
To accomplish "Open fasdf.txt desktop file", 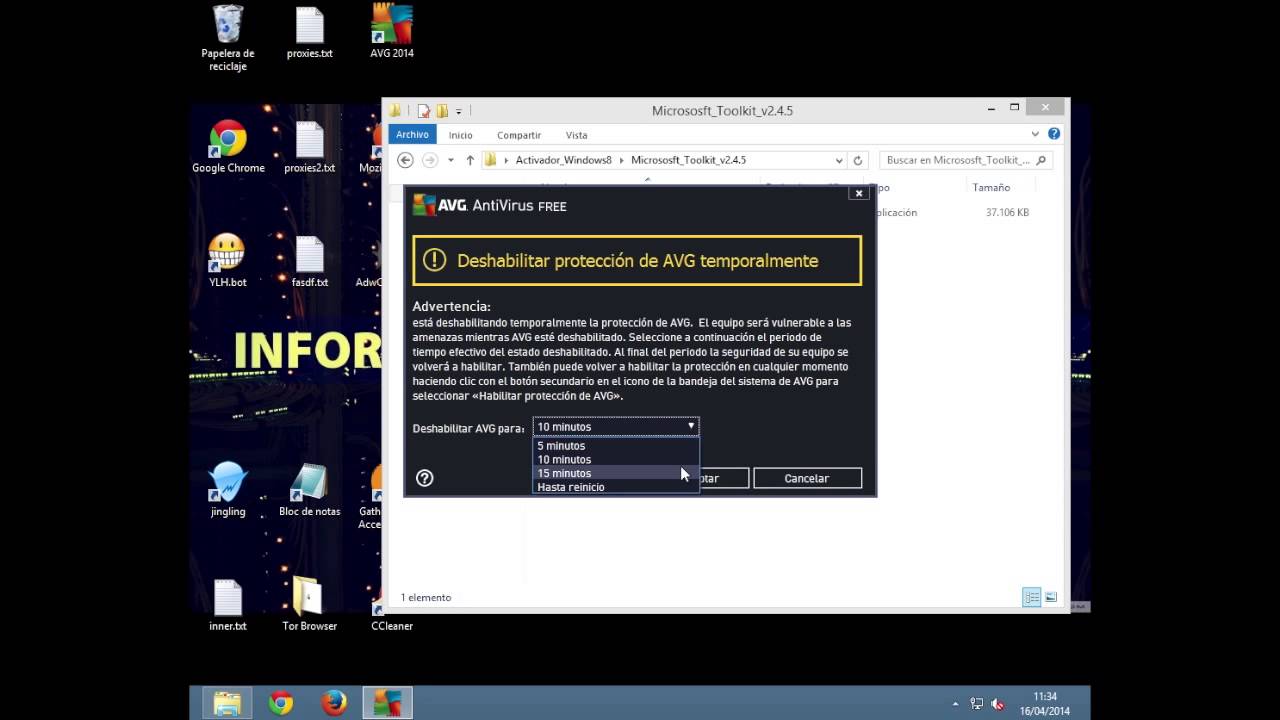I will pos(310,261).
